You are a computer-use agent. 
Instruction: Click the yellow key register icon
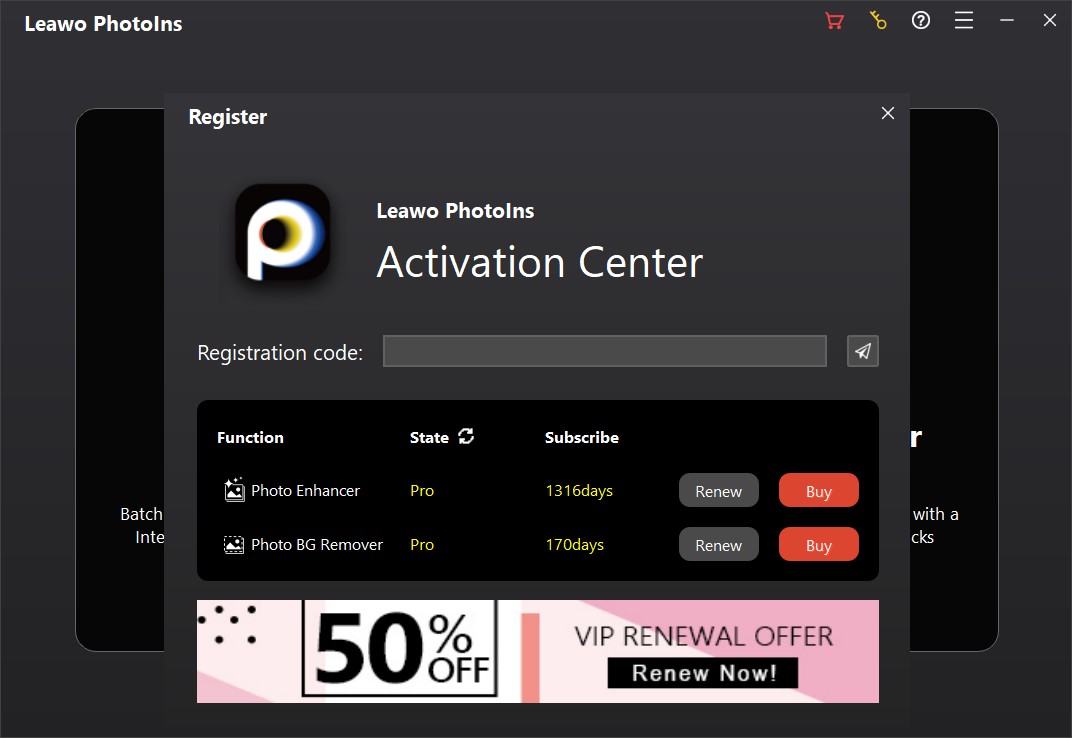click(x=878, y=21)
